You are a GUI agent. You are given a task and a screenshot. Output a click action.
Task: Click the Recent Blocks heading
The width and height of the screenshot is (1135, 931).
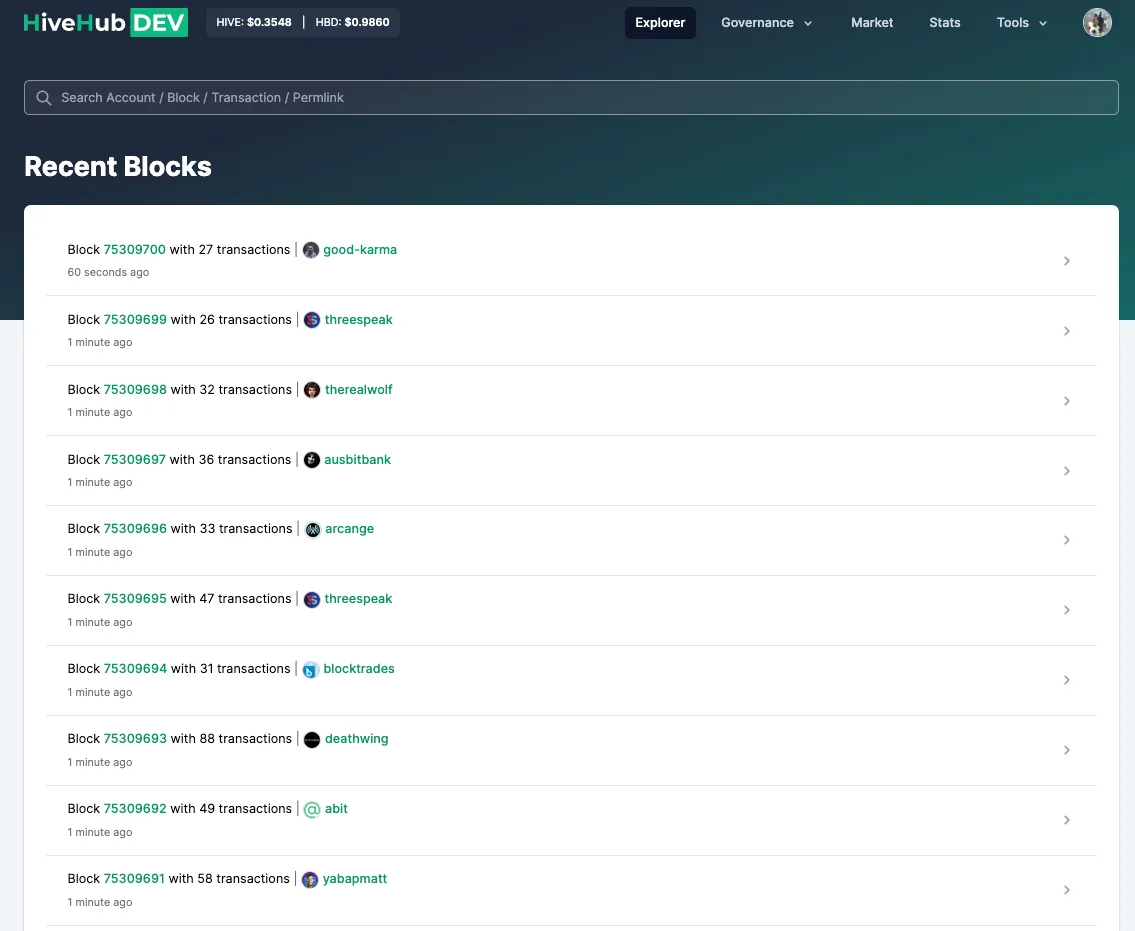tap(118, 167)
